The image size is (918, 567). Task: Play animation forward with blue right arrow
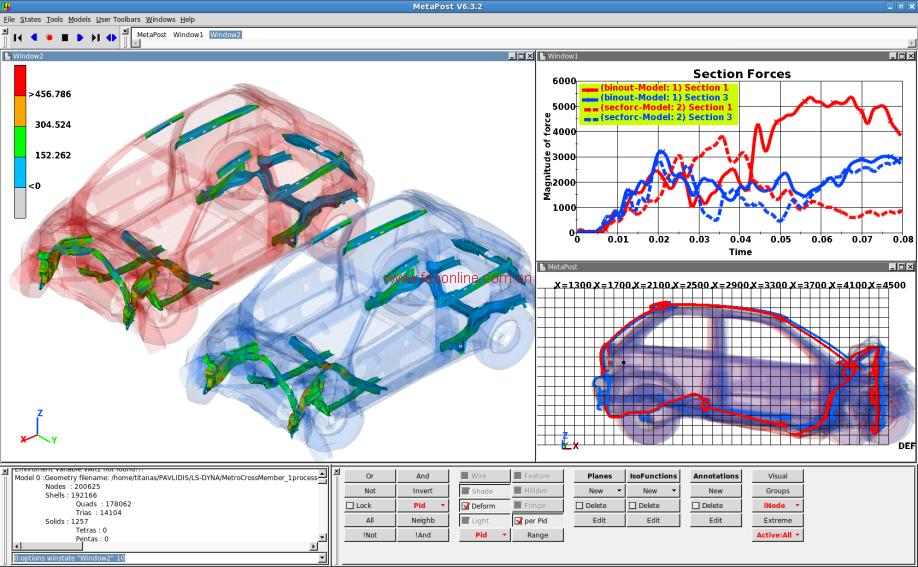point(80,37)
